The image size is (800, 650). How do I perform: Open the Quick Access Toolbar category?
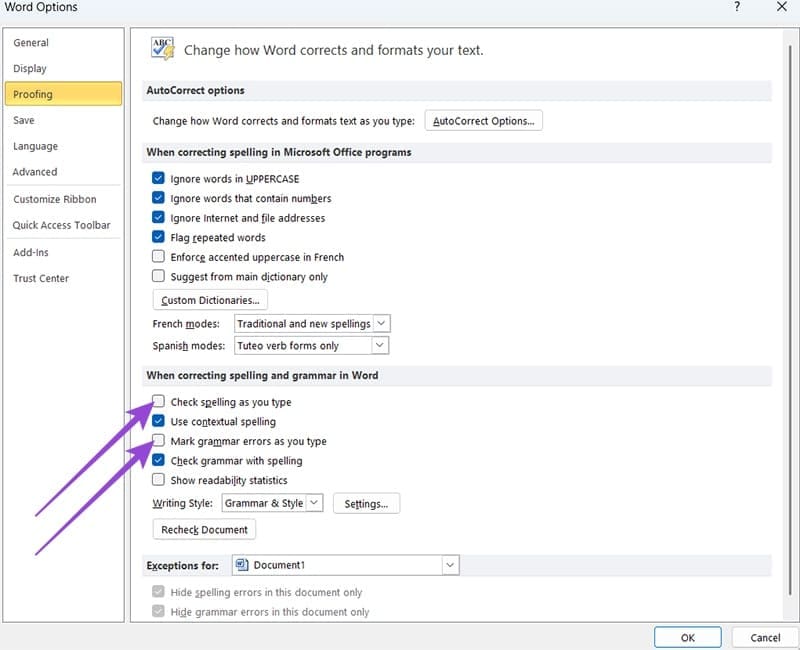pyautogui.click(x=61, y=225)
